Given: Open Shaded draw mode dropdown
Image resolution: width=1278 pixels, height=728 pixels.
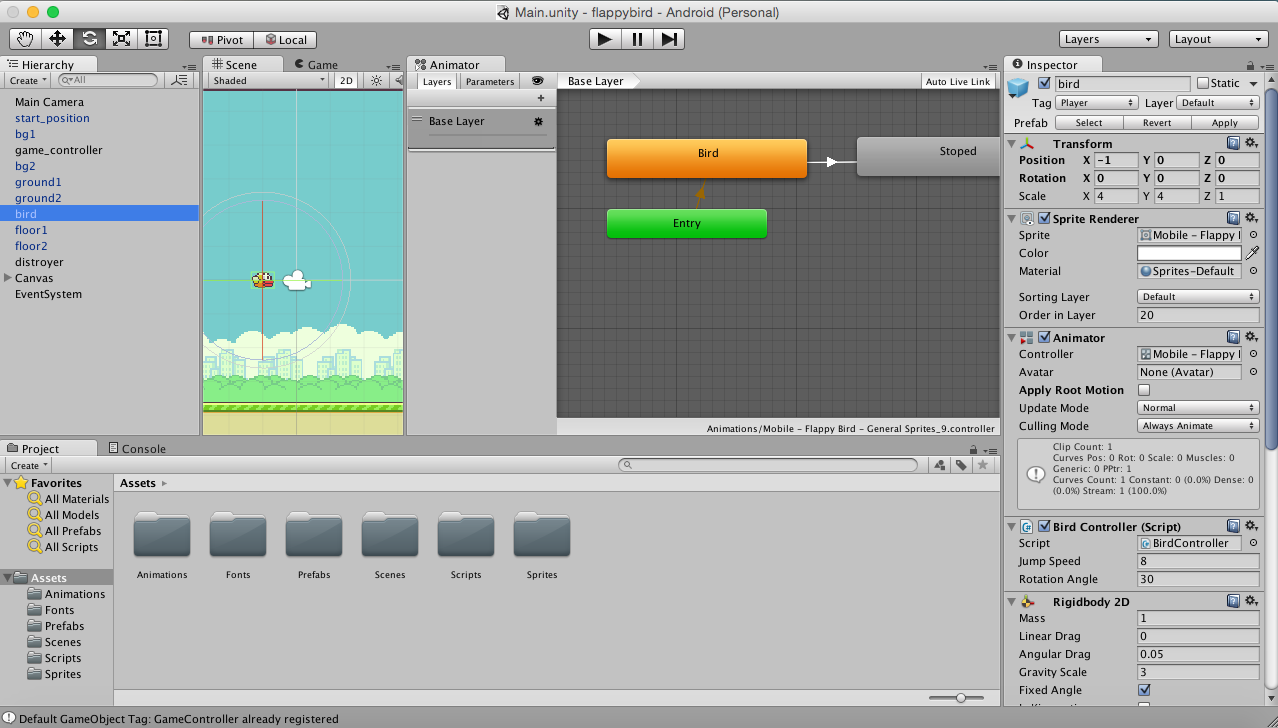Looking at the screenshot, I should 268,81.
